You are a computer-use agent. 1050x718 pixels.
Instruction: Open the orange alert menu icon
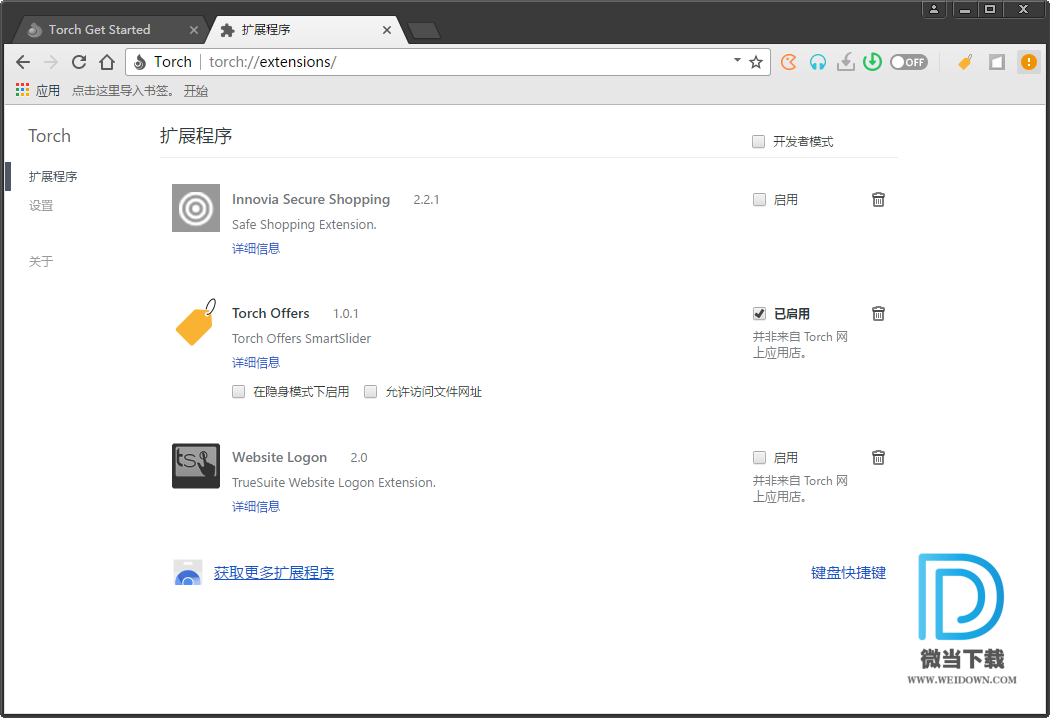(1029, 62)
